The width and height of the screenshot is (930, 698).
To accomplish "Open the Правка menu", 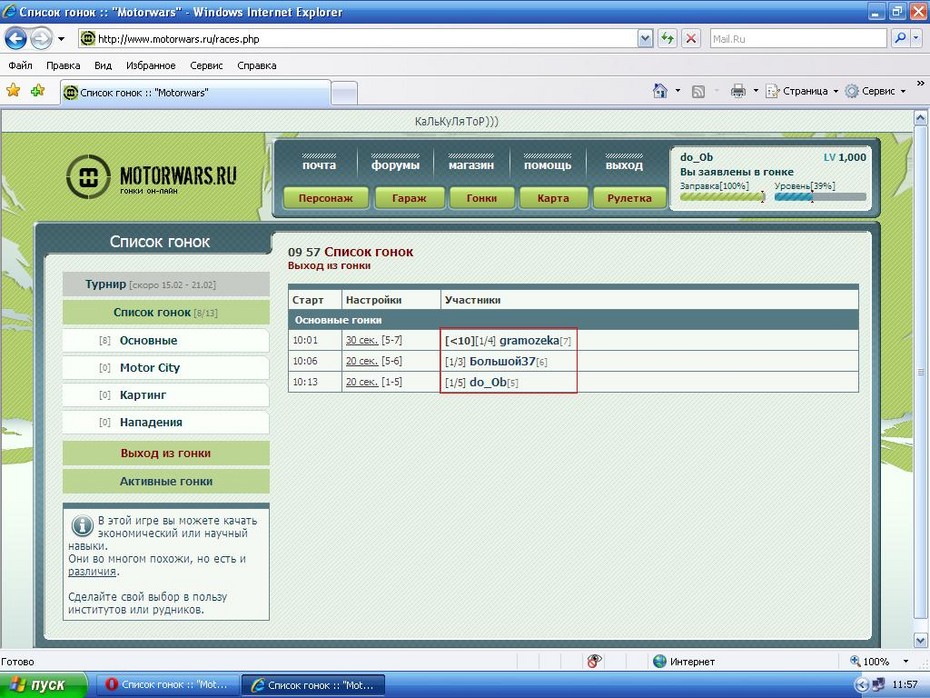I will [63, 65].
